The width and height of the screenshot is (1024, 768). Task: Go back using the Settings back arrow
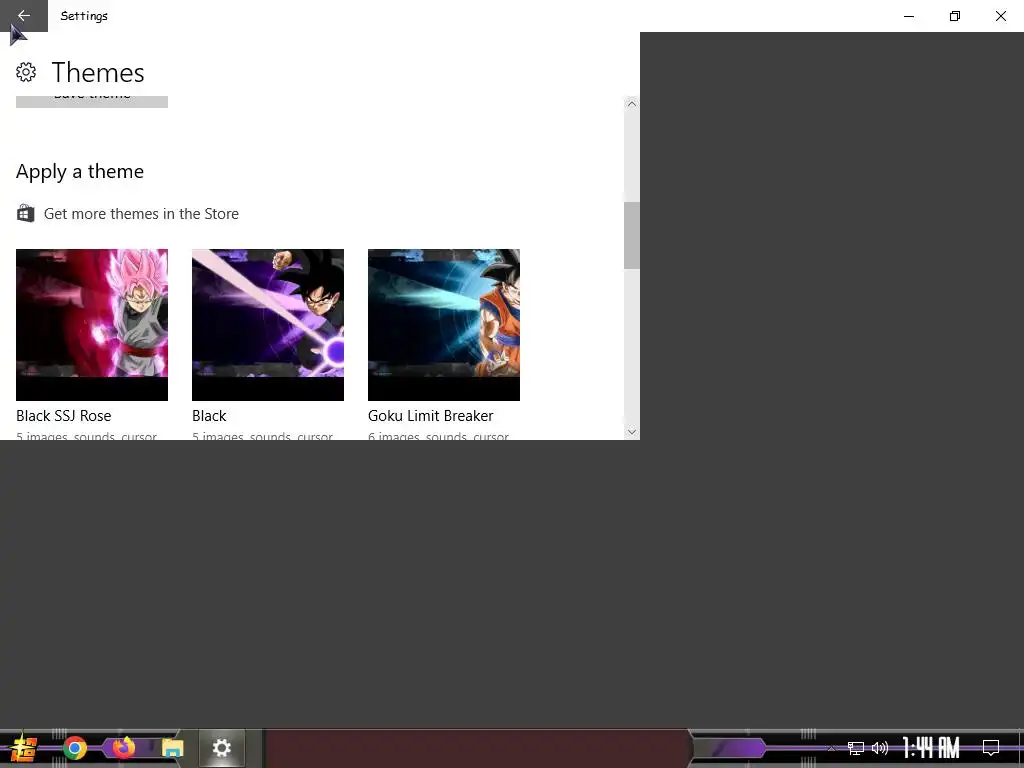[24, 16]
